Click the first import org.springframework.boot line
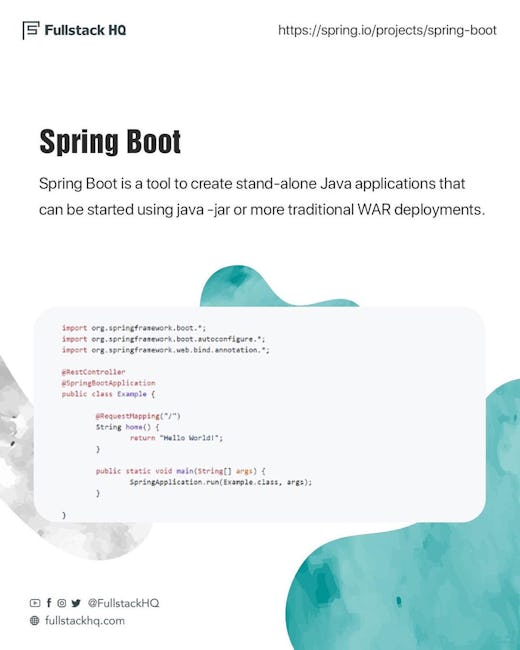The width and height of the screenshot is (520, 650). (134, 328)
